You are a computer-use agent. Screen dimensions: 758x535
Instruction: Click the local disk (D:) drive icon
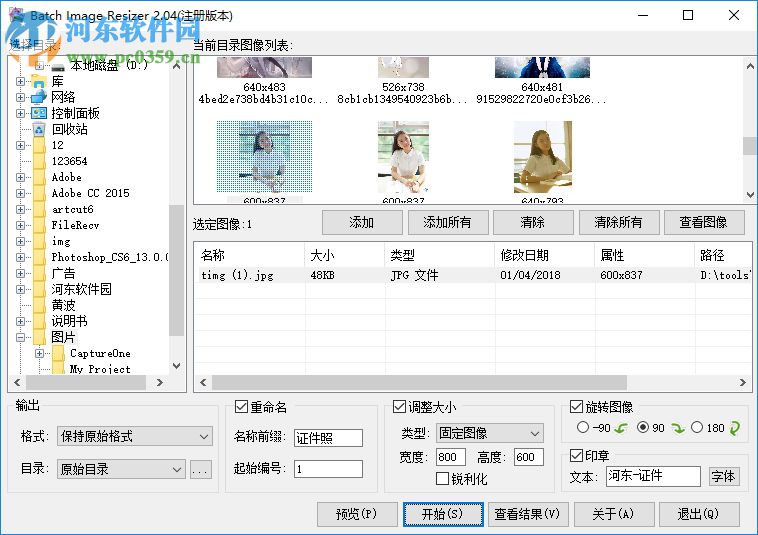pos(58,66)
